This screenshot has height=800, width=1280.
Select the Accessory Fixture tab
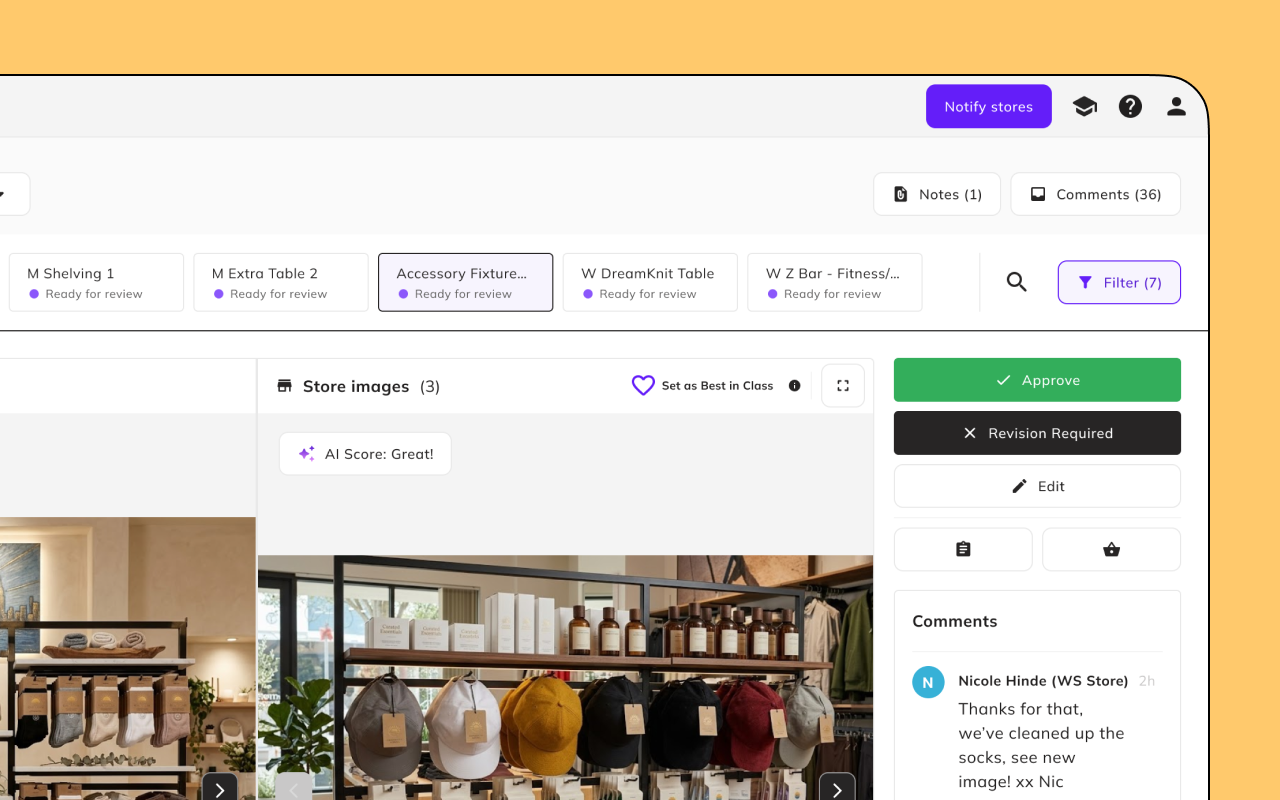(465, 282)
